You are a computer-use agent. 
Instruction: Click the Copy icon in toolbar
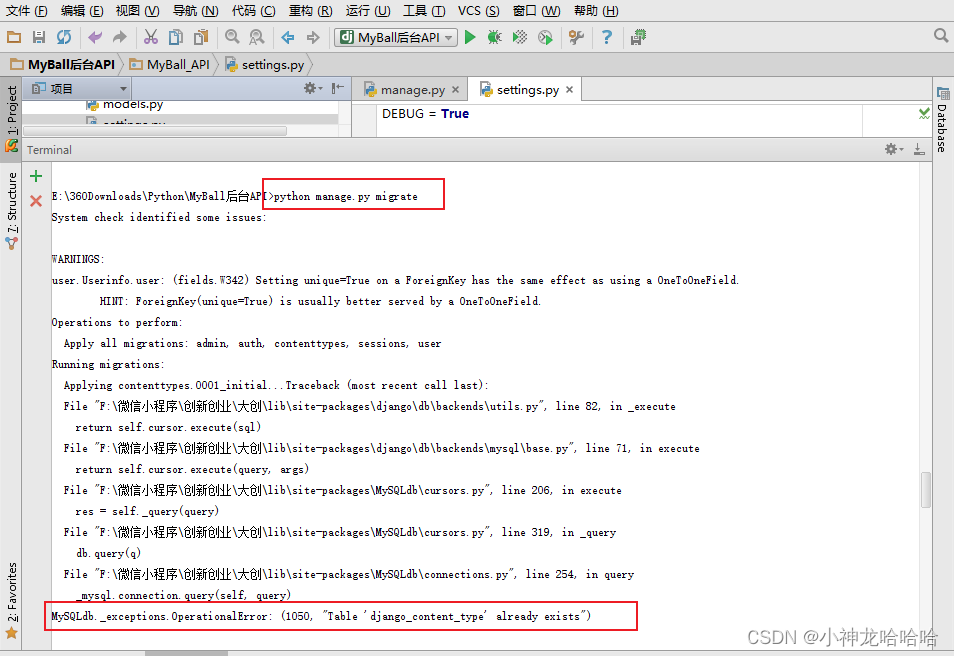tap(176, 37)
